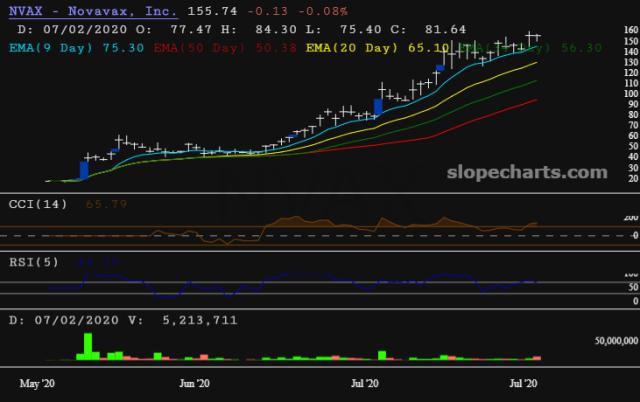640x402 pixels.
Task: Click the rightmost Jul '20 date label
Action: click(x=527, y=383)
